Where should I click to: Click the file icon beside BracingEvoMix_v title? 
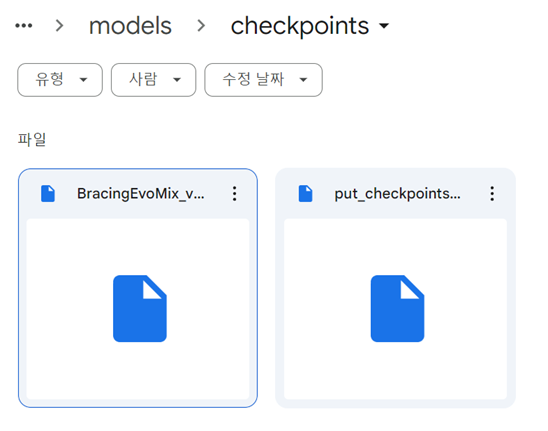(x=48, y=194)
